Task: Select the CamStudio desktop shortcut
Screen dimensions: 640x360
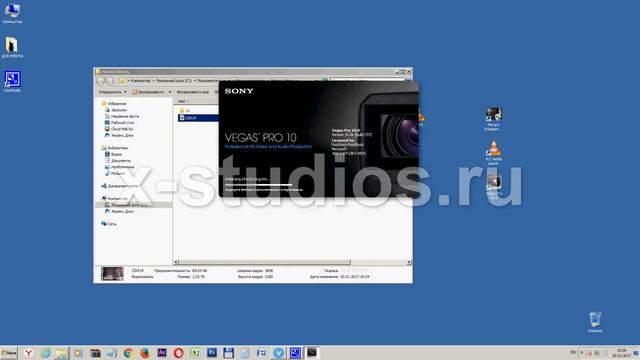Action: [x=12, y=82]
